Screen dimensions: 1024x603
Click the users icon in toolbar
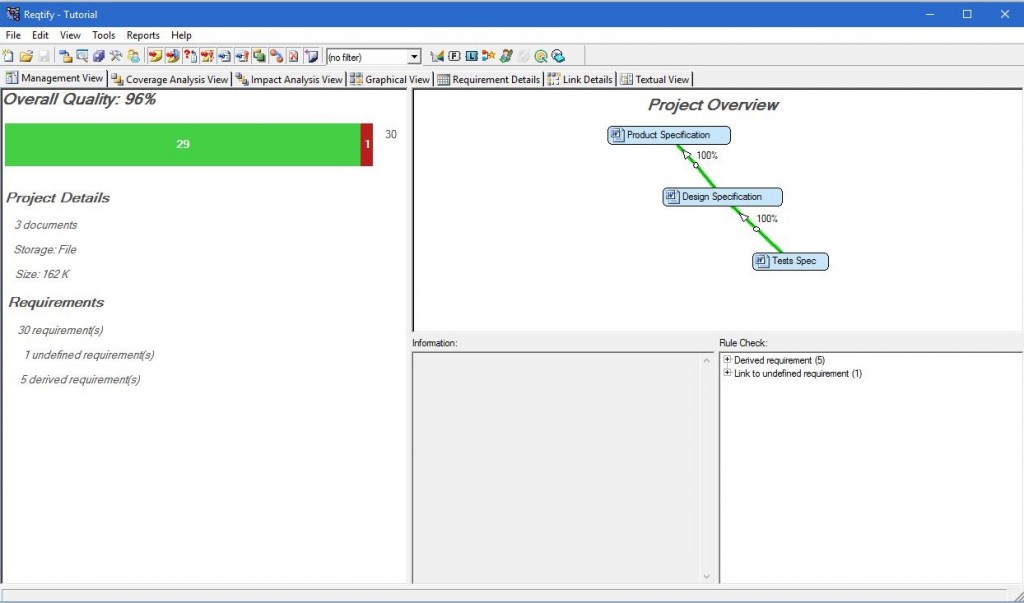click(133, 56)
